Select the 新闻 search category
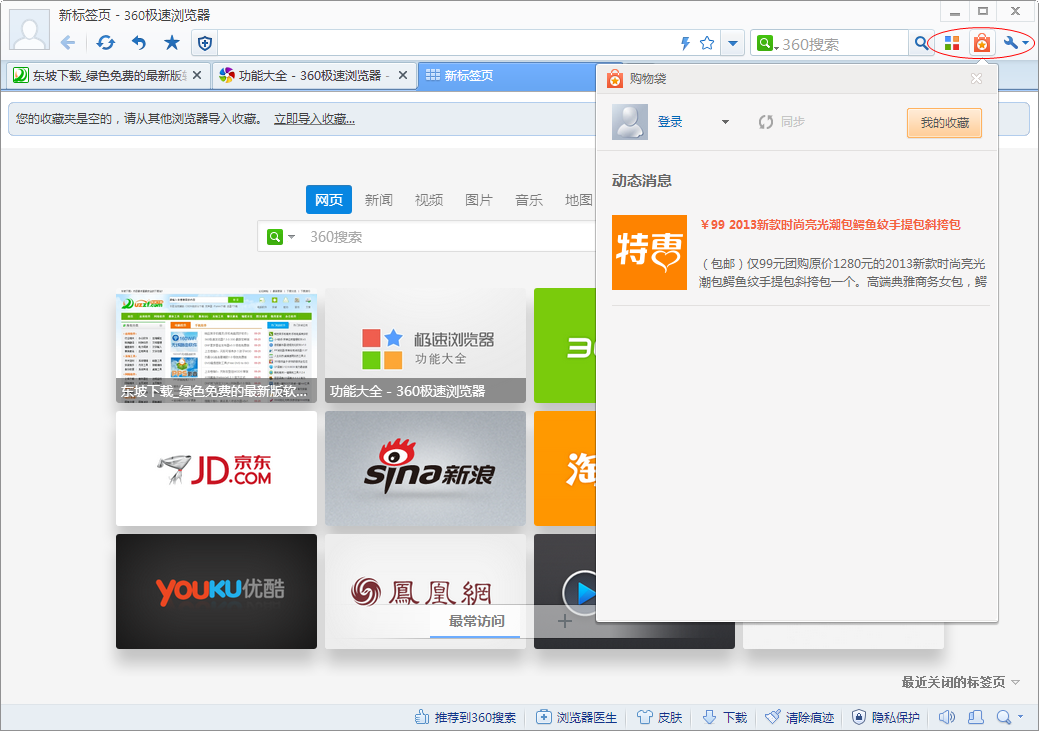 click(378, 199)
